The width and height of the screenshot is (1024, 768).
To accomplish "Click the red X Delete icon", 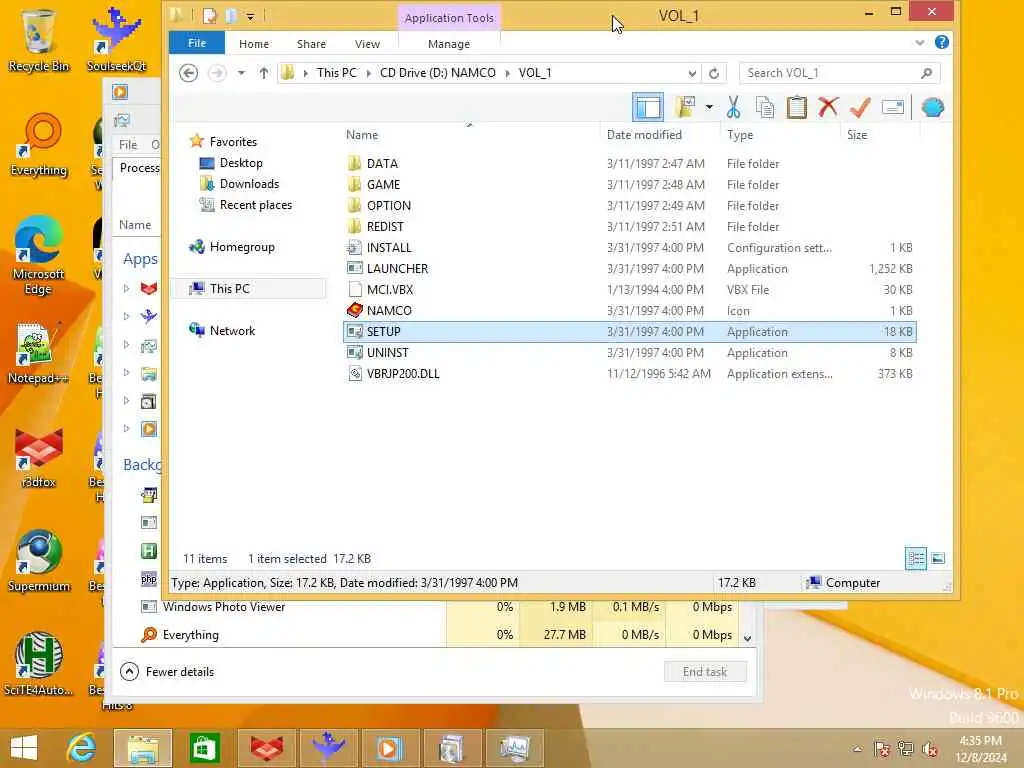I will [828, 107].
